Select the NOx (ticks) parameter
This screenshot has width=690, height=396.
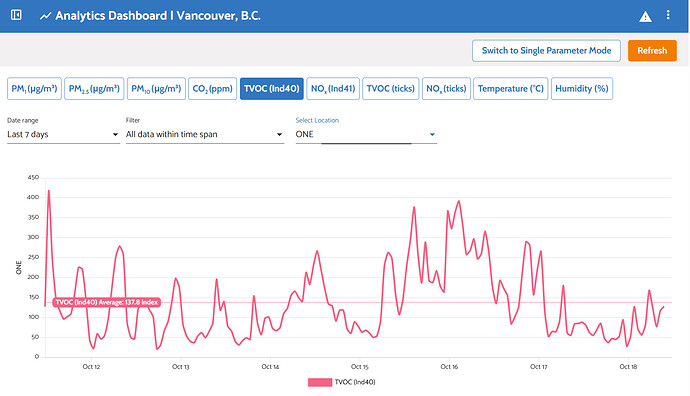coord(446,89)
